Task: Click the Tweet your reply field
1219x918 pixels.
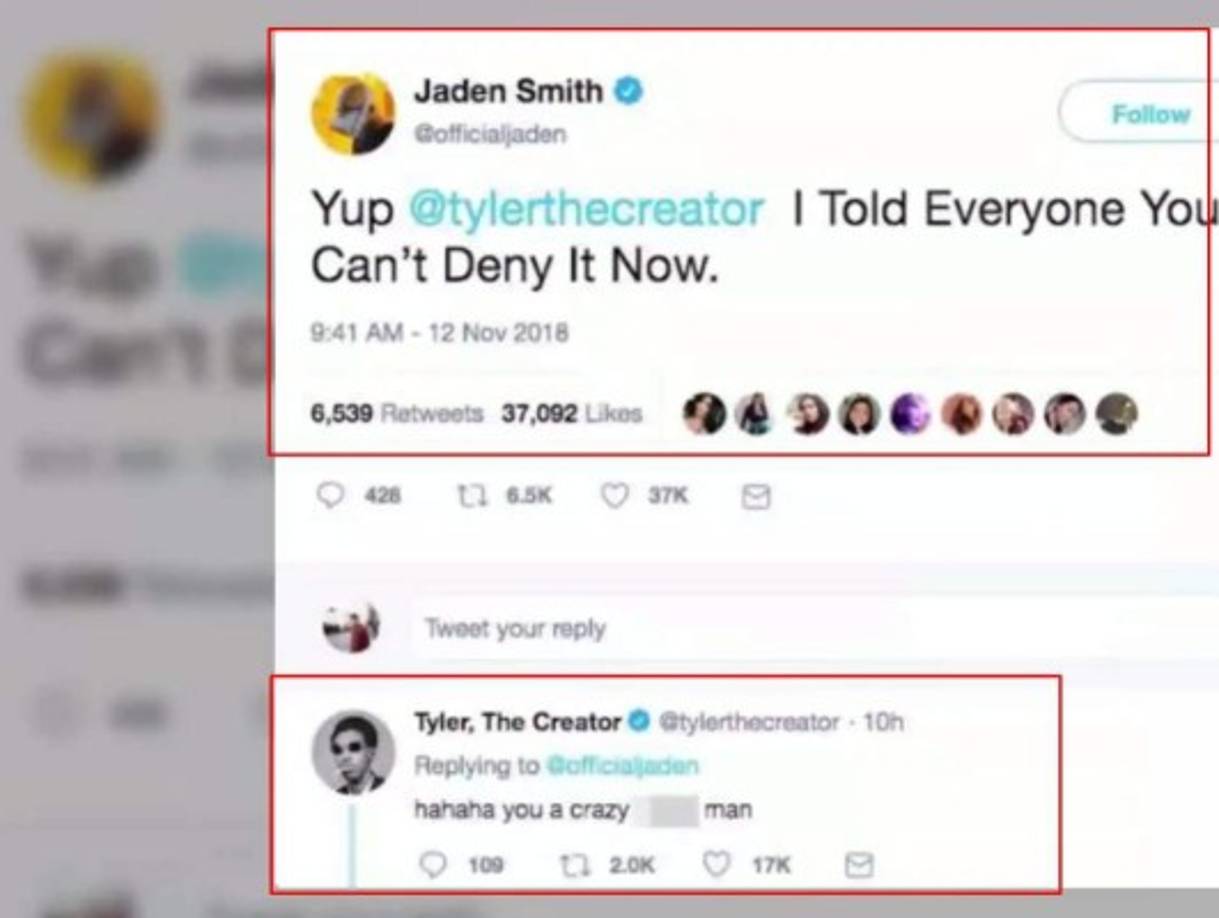Action: (660, 629)
